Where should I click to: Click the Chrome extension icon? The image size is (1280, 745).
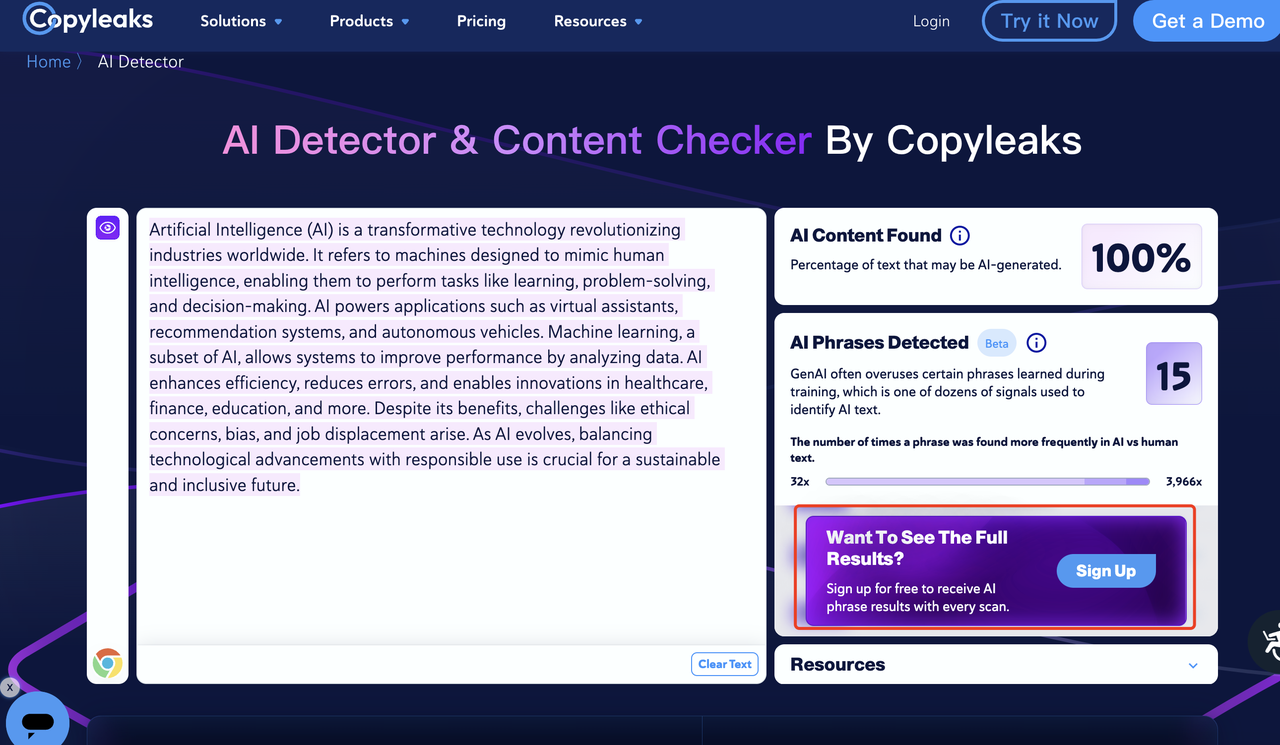point(108,662)
